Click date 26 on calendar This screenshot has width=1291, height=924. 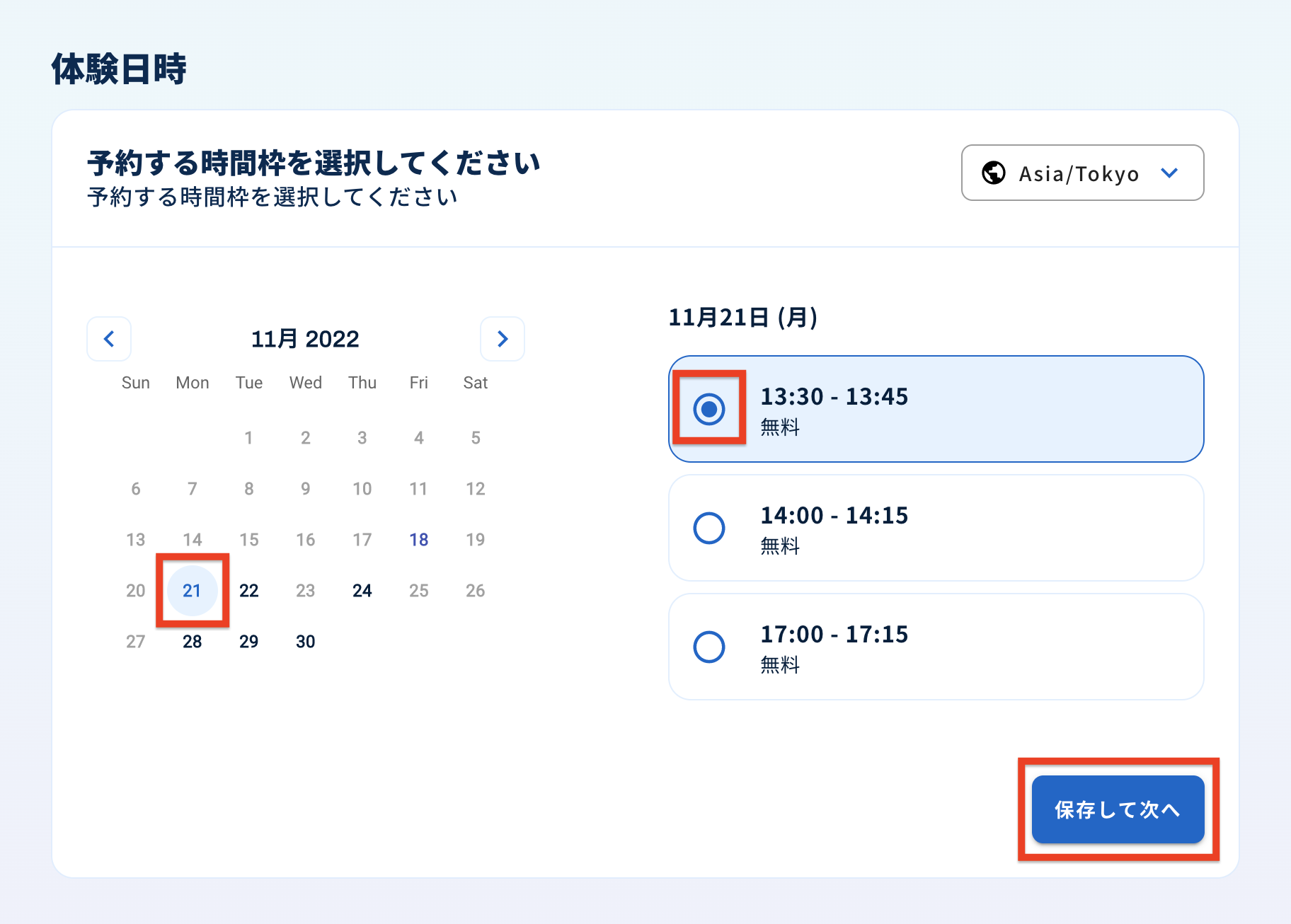click(476, 591)
